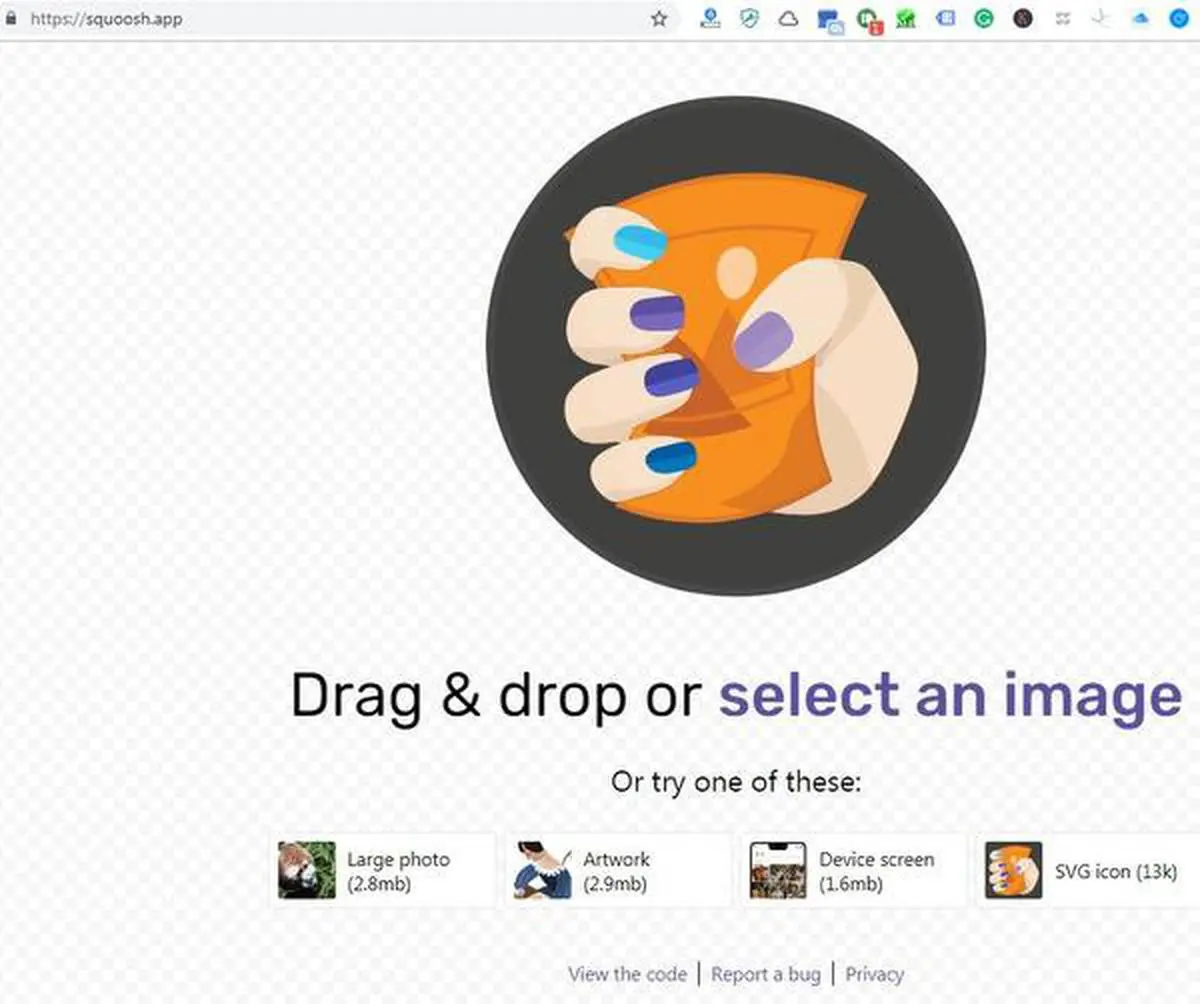Bookmark this page with the star icon

point(659,18)
